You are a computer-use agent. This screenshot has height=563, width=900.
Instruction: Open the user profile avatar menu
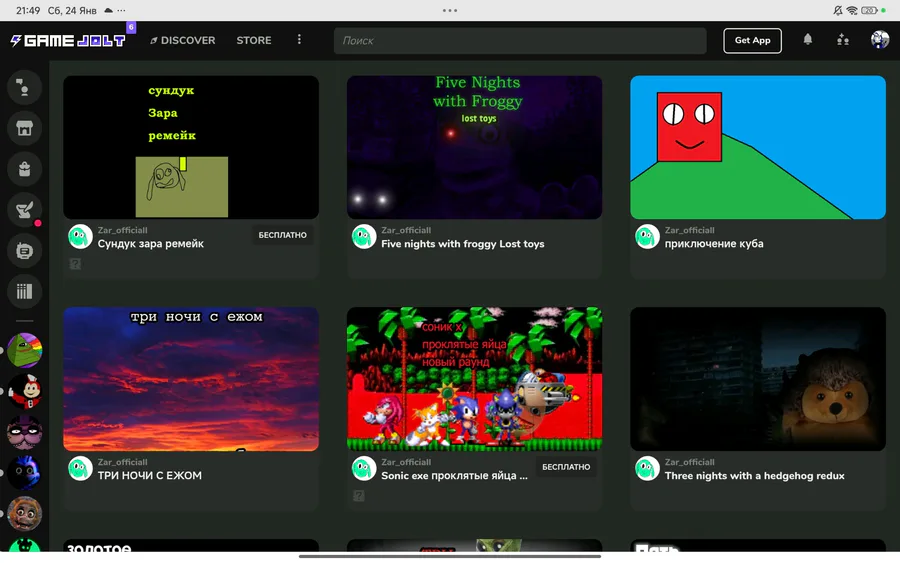pyautogui.click(x=879, y=40)
